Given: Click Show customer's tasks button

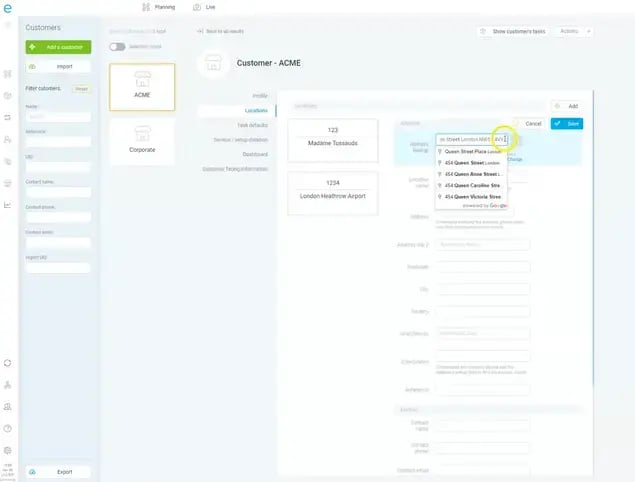Looking at the screenshot, I should click(x=513, y=31).
